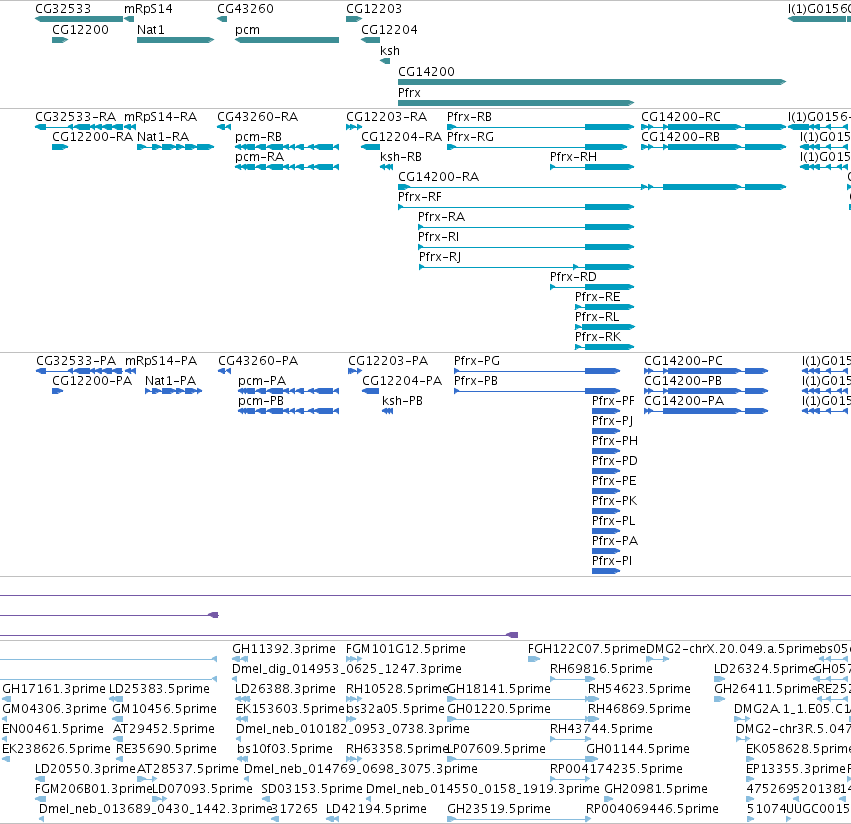Click EST AT29452.5prime label

coord(164,729)
